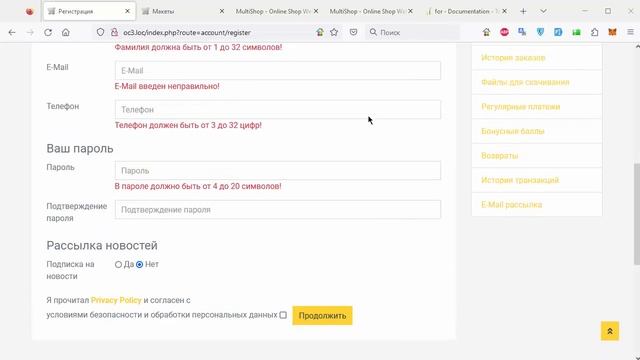The width and height of the screenshot is (640, 360).
Task: Switch to the Макеты tab
Action: pos(183,11)
